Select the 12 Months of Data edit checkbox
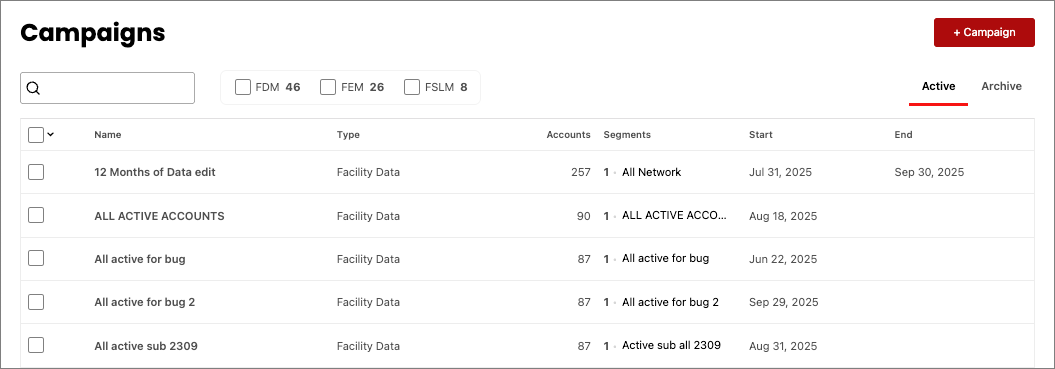1055x369 pixels. (x=36, y=172)
